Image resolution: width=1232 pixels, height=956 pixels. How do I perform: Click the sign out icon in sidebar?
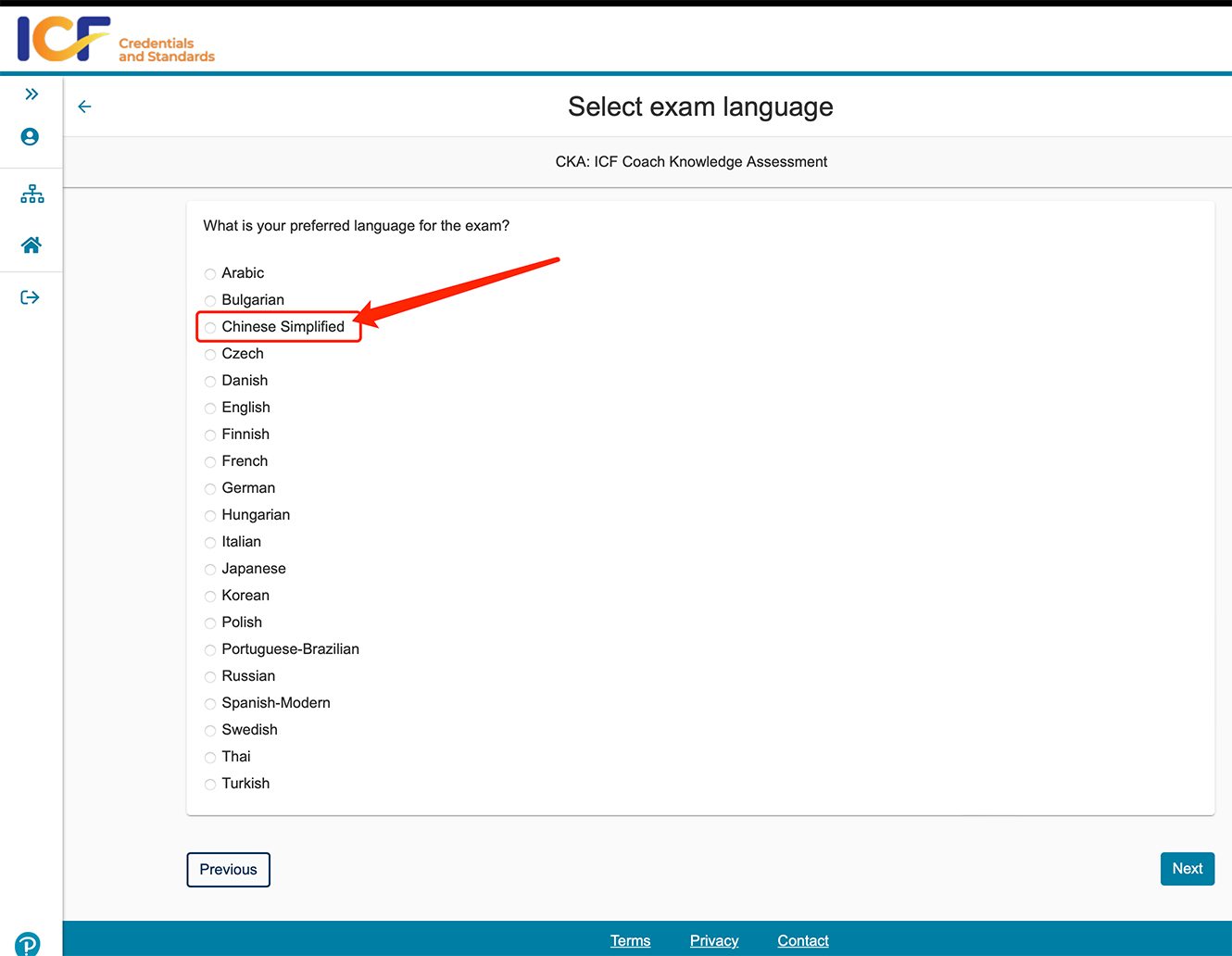31,297
